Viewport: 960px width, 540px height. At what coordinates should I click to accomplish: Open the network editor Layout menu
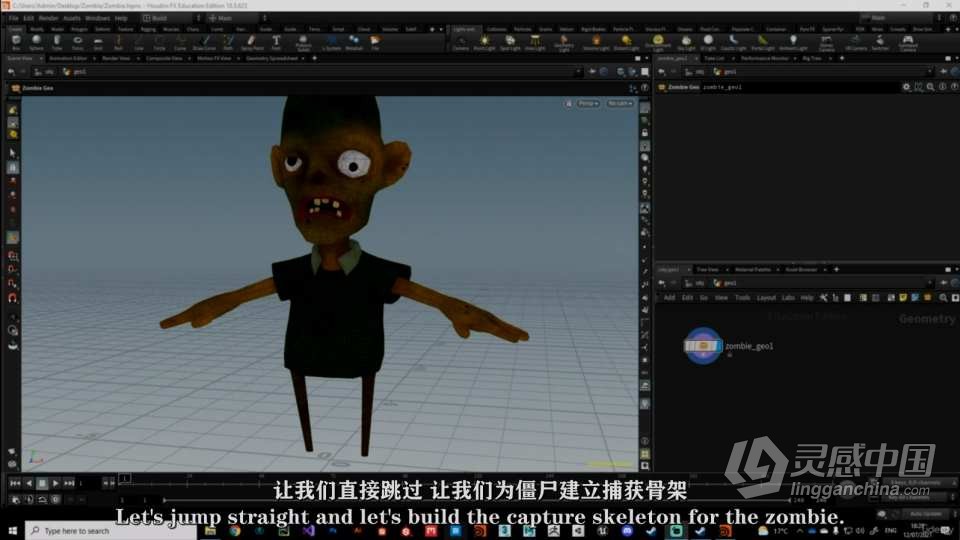click(766, 298)
